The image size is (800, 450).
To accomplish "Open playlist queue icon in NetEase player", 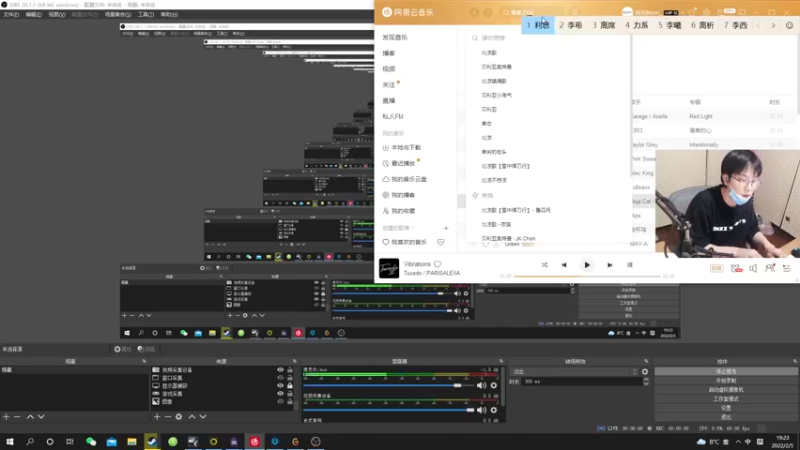I will (786, 268).
